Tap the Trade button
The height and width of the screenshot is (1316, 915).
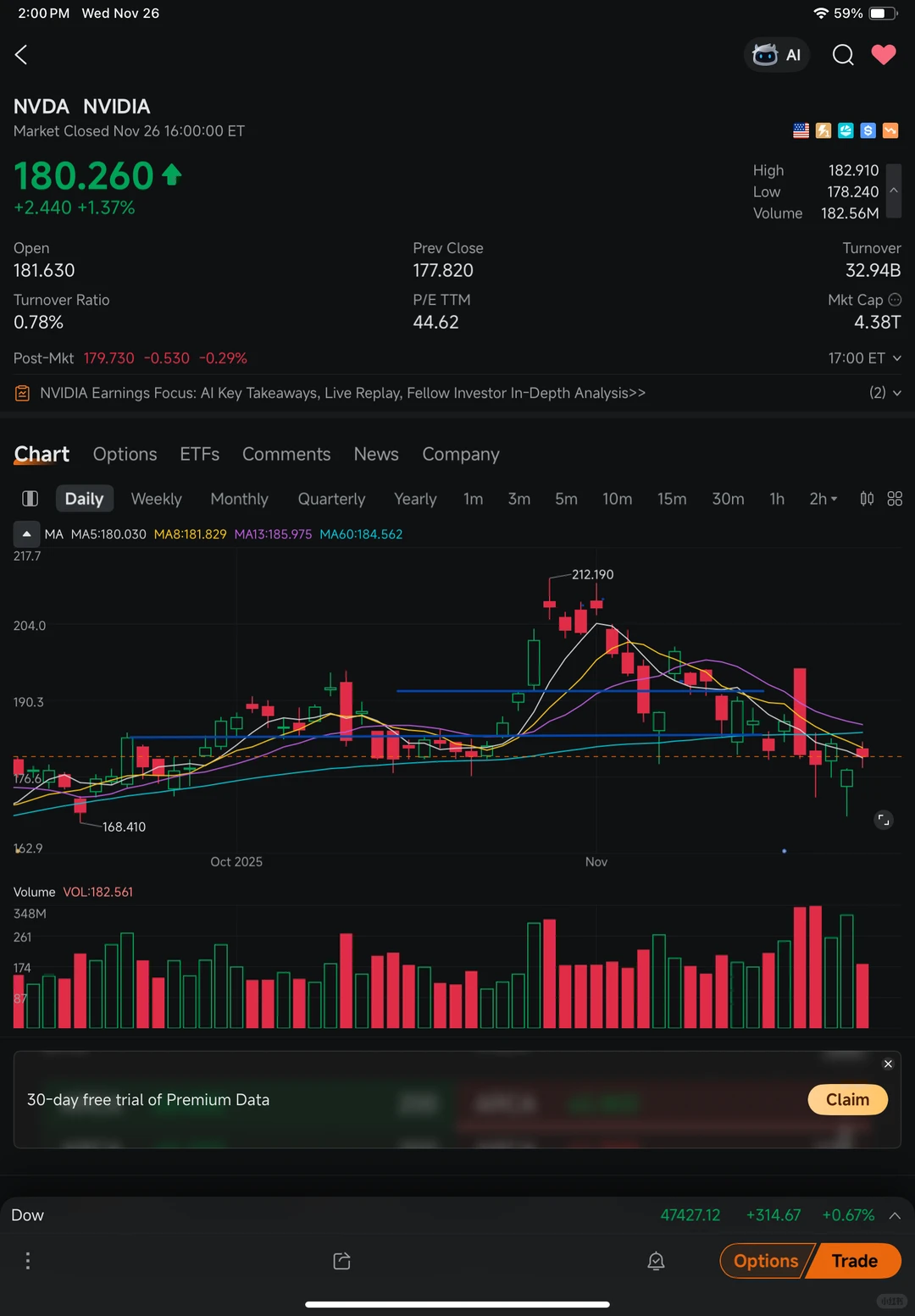(x=854, y=1260)
